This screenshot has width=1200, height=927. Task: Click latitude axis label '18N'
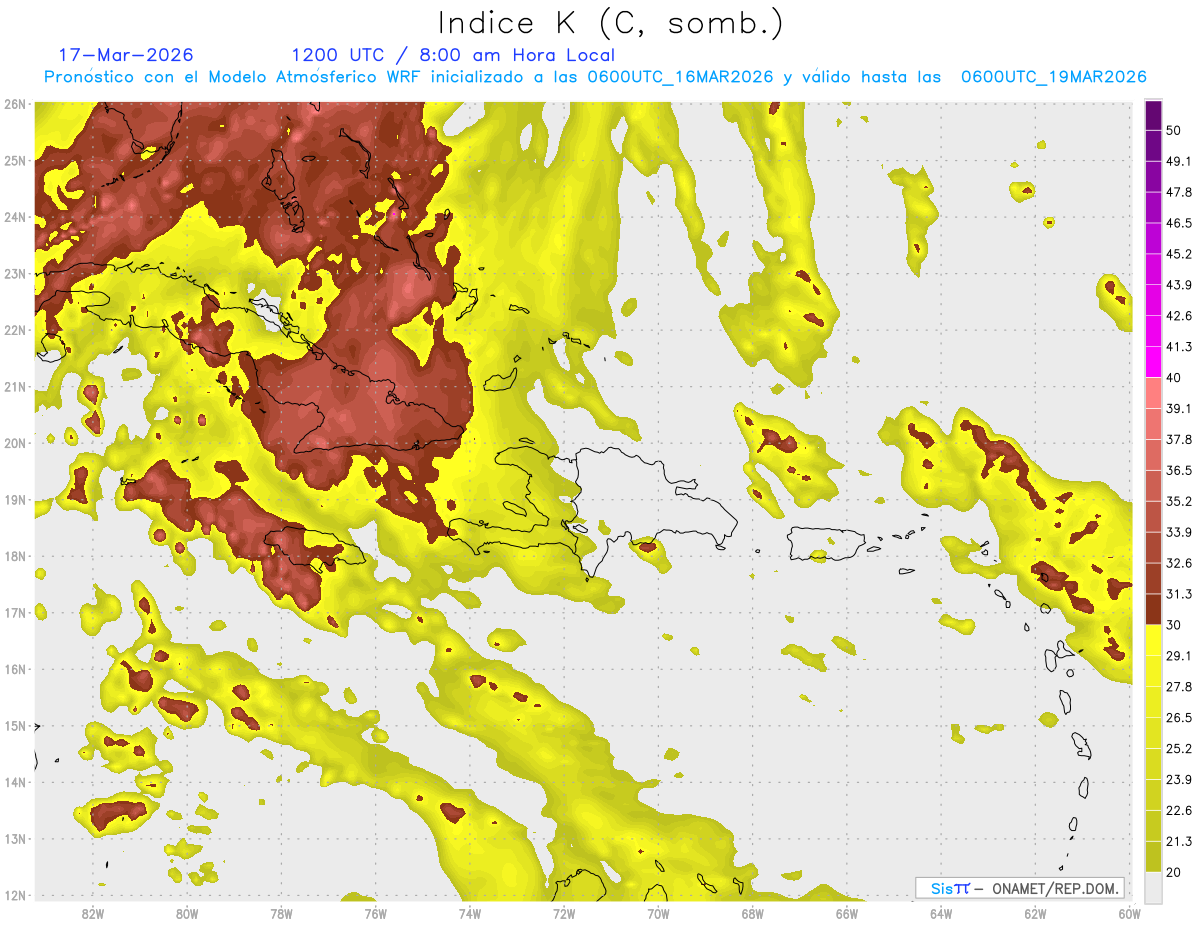point(16,556)
